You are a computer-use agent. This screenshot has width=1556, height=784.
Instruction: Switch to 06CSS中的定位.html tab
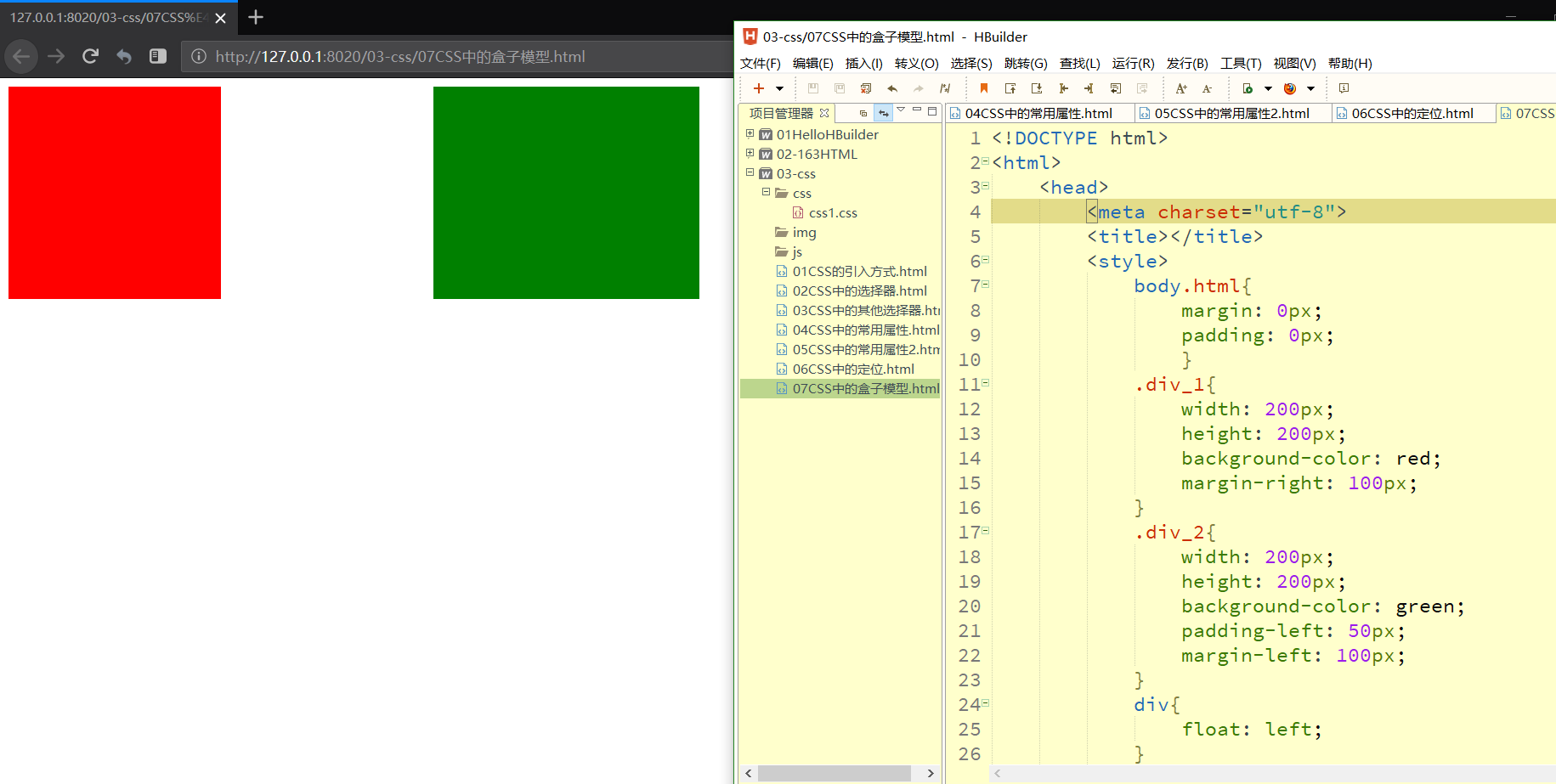[x=1412, y=113]
